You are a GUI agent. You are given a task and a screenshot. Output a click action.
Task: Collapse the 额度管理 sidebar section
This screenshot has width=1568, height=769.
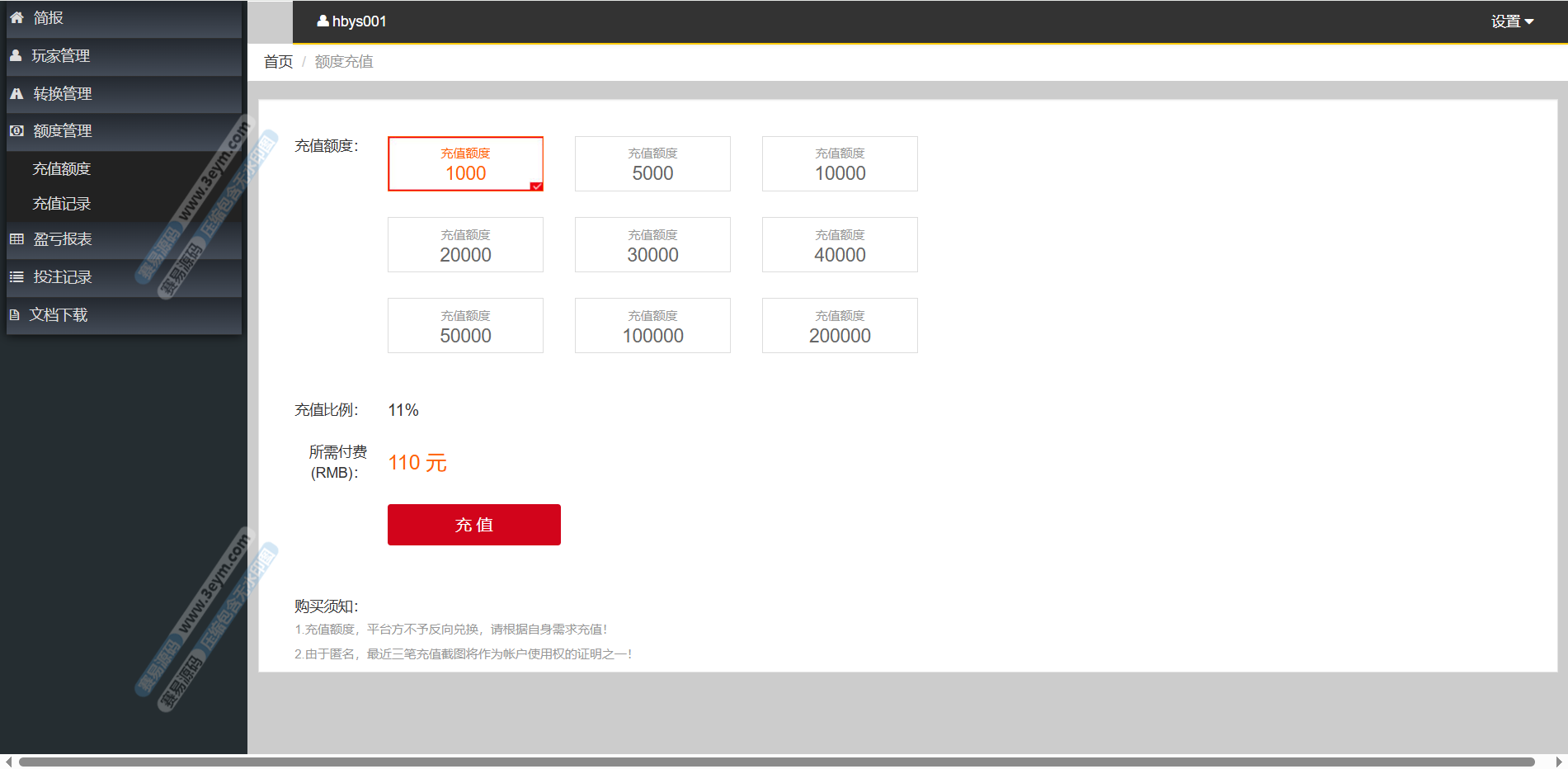click(63, 131)
